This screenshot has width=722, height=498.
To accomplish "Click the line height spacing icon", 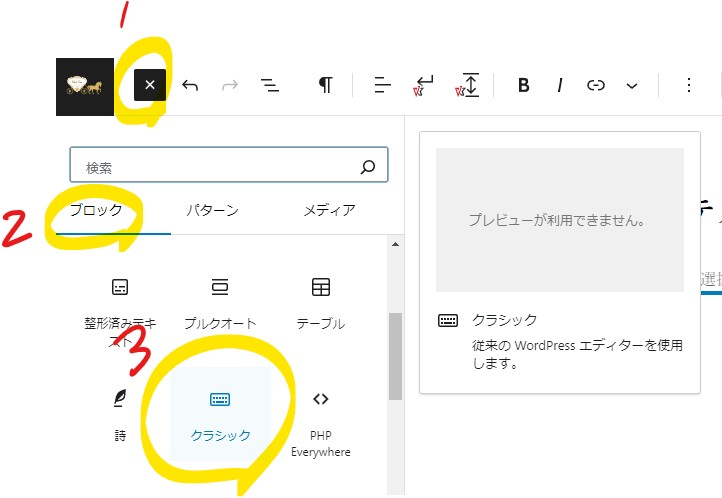I will coord(467,85).
